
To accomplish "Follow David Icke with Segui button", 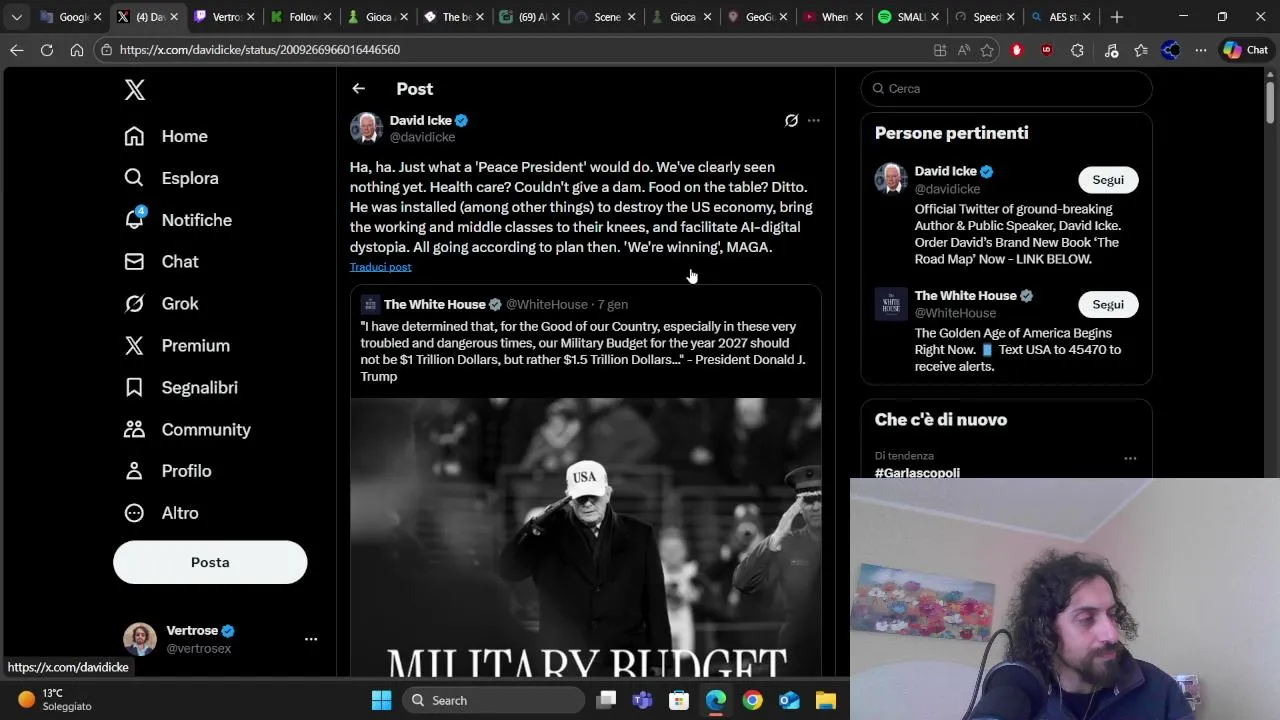I will (1108, 180).
